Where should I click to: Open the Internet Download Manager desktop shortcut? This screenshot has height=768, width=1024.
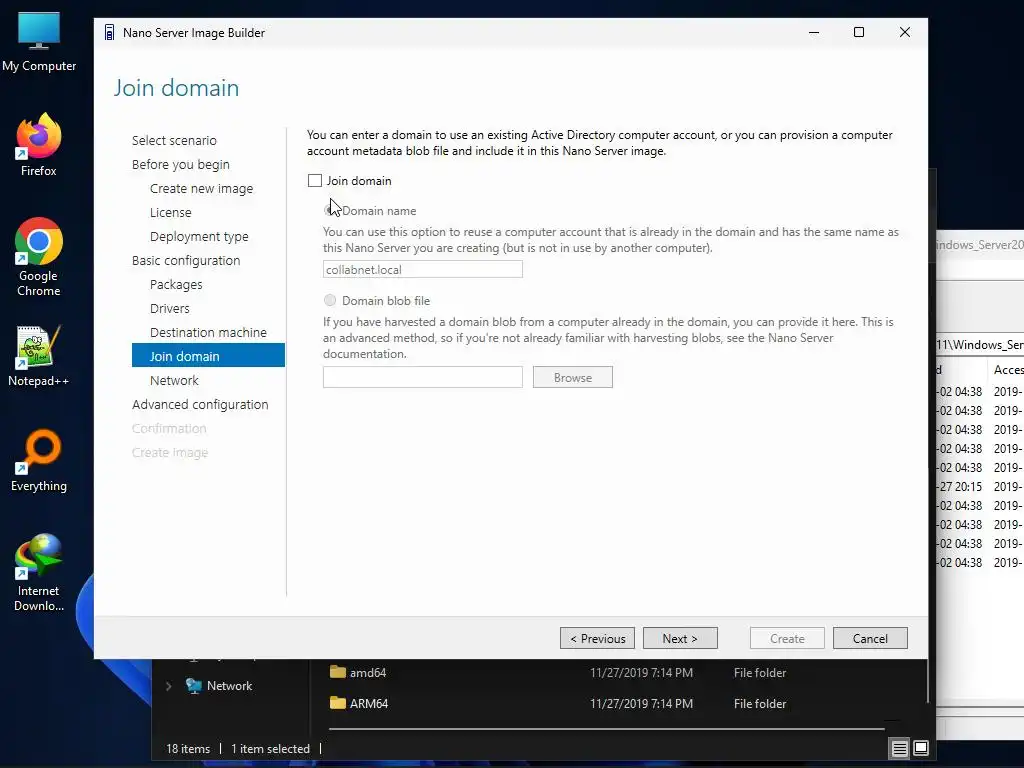[x=39, y=573]
